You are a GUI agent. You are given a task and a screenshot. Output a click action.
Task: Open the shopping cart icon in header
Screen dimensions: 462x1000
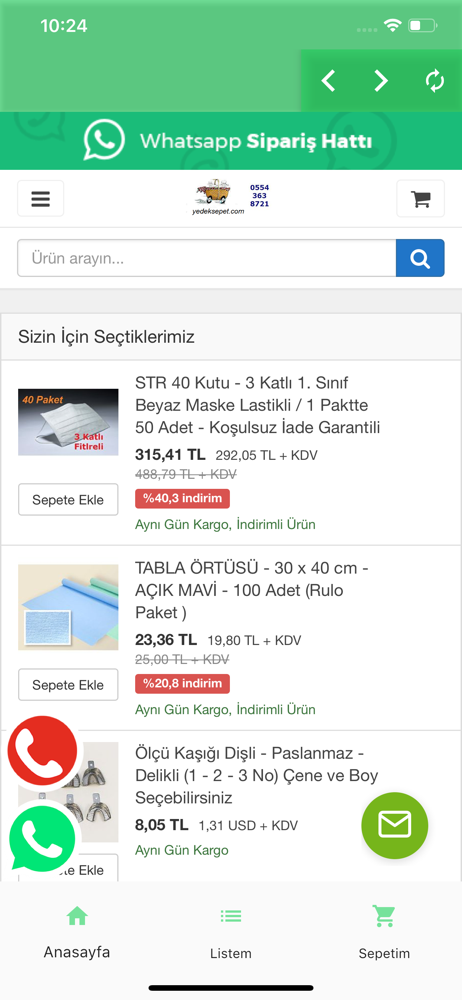click(421, 199)
